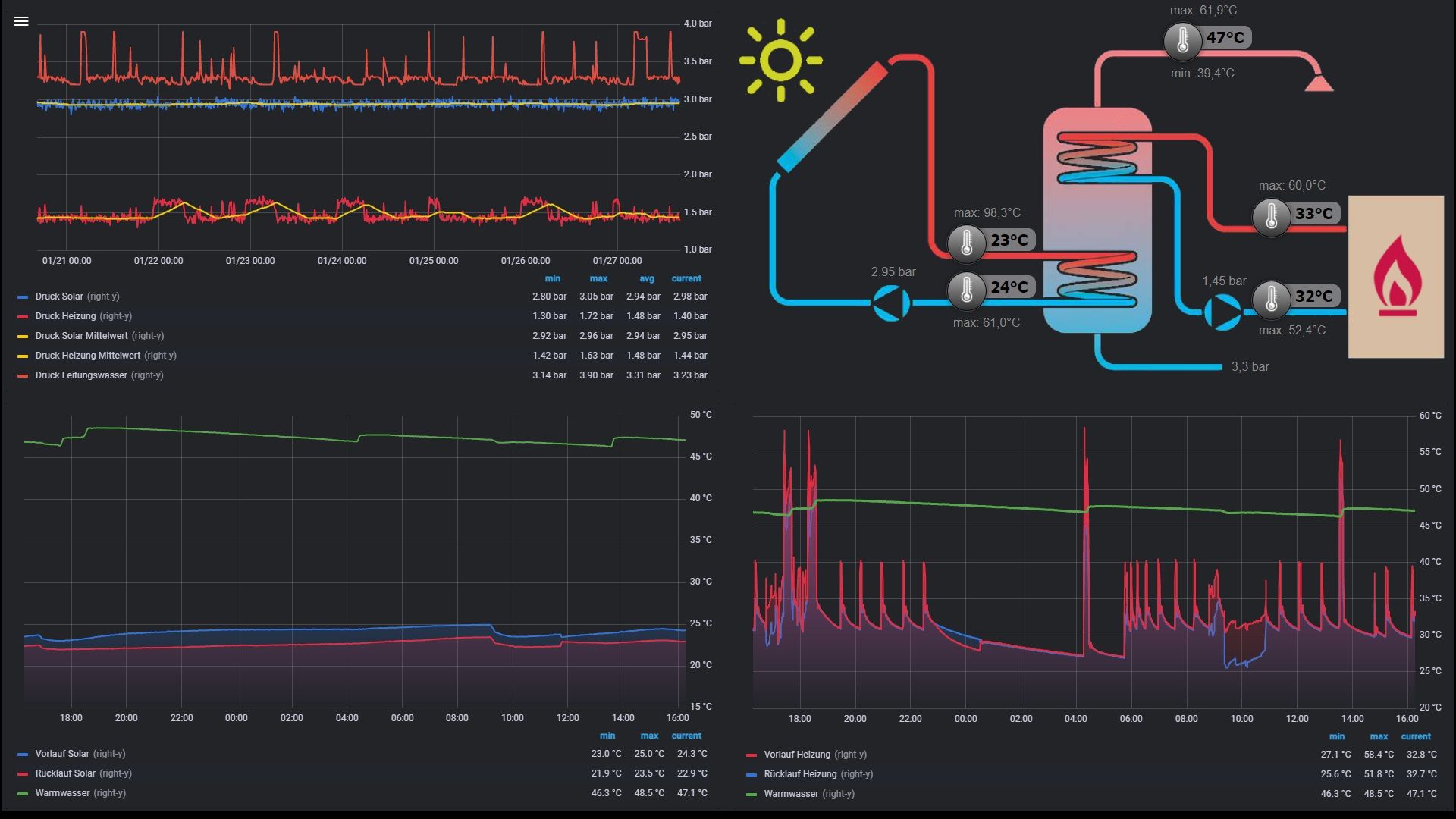
Task: Click the 3,3 bar water pressure value
Action: click(1250, 366)
